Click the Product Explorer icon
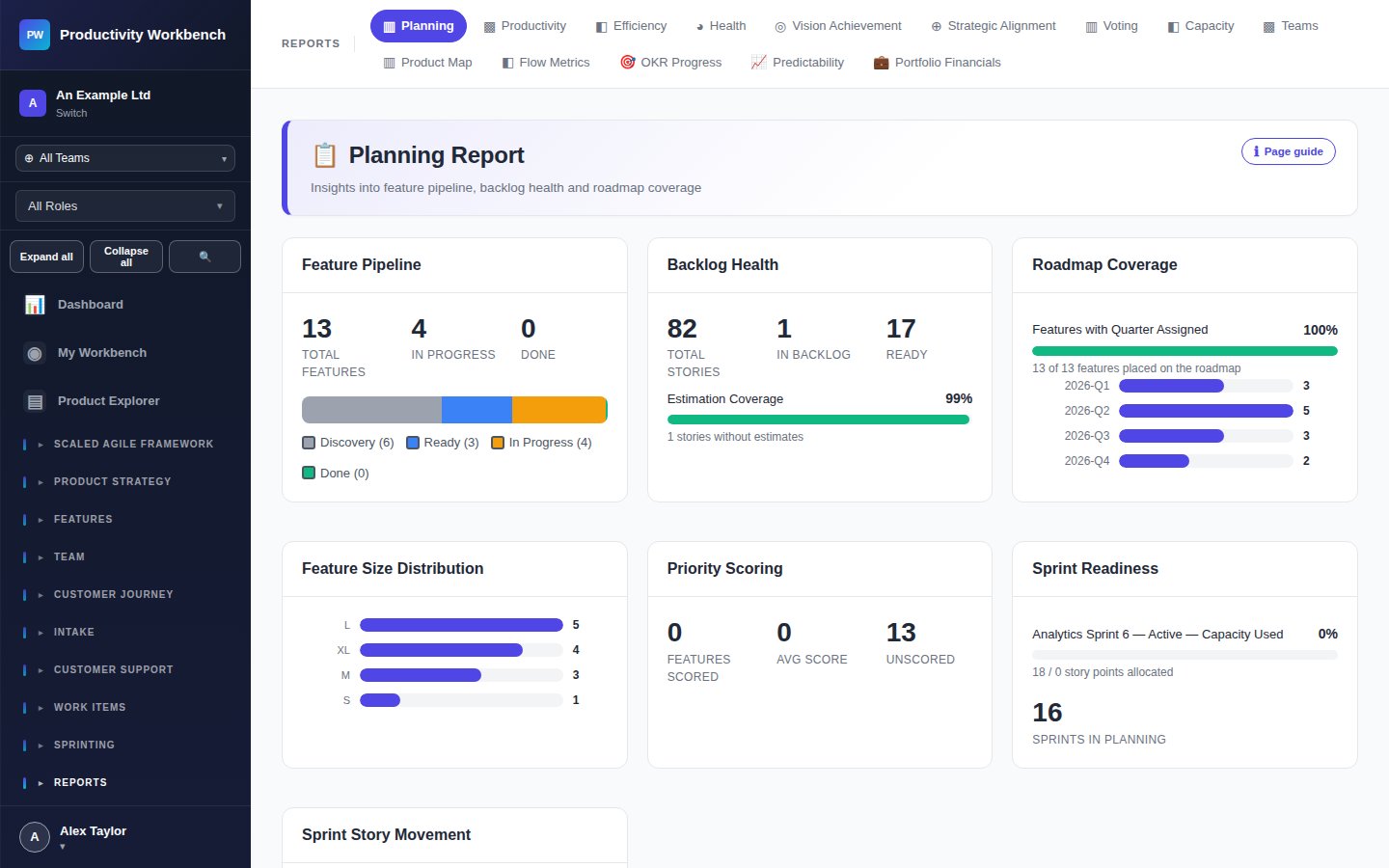1389x868 pixels. tap(35, 401)
